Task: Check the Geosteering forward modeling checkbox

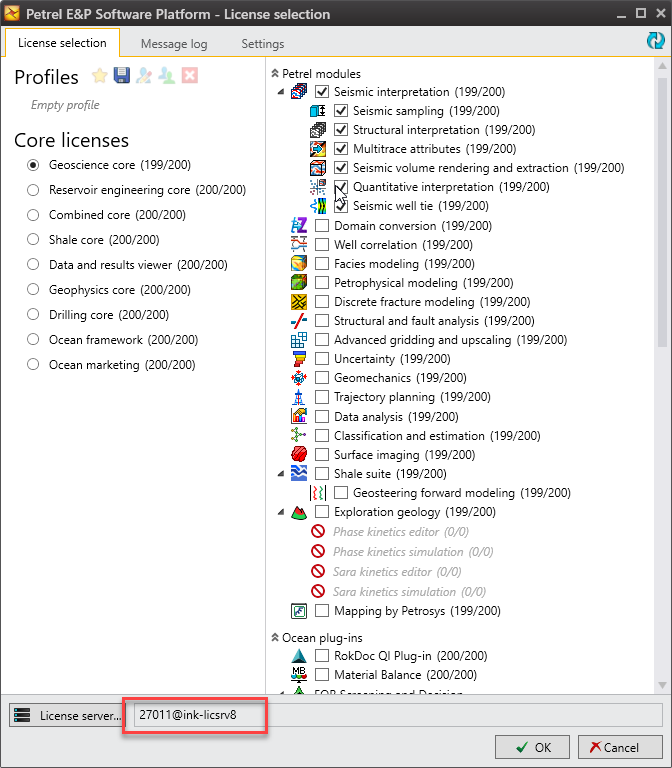Action: point(341,493)
